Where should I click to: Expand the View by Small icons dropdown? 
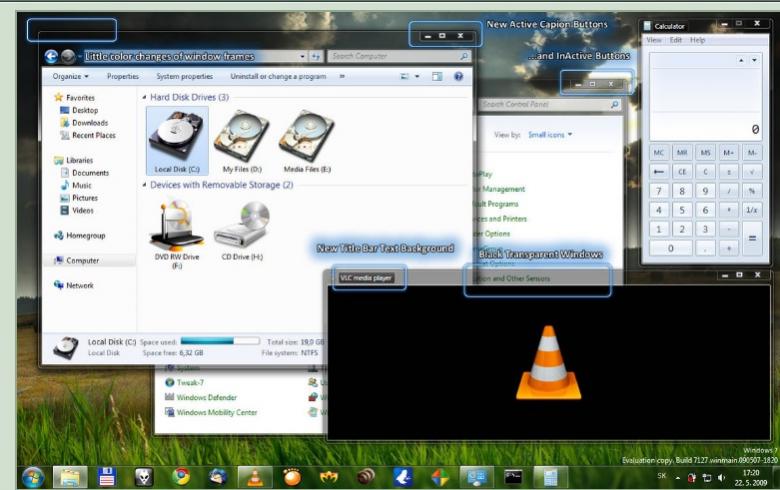click(550, 135)
